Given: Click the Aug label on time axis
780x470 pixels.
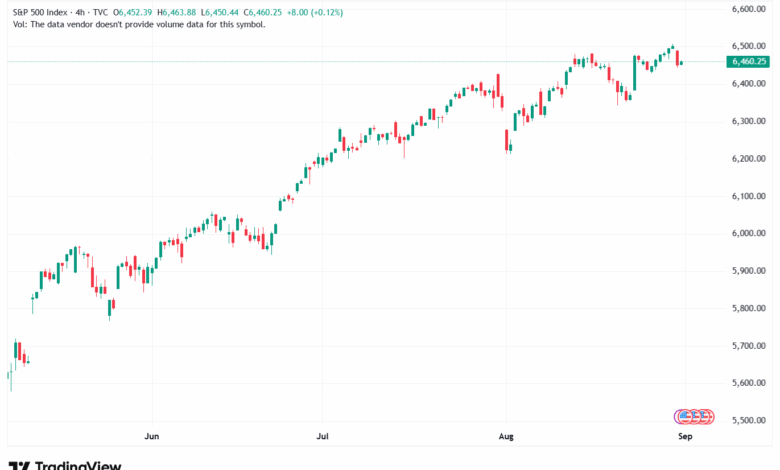Looking at the screenshot, I should click(x=506, y=437).
